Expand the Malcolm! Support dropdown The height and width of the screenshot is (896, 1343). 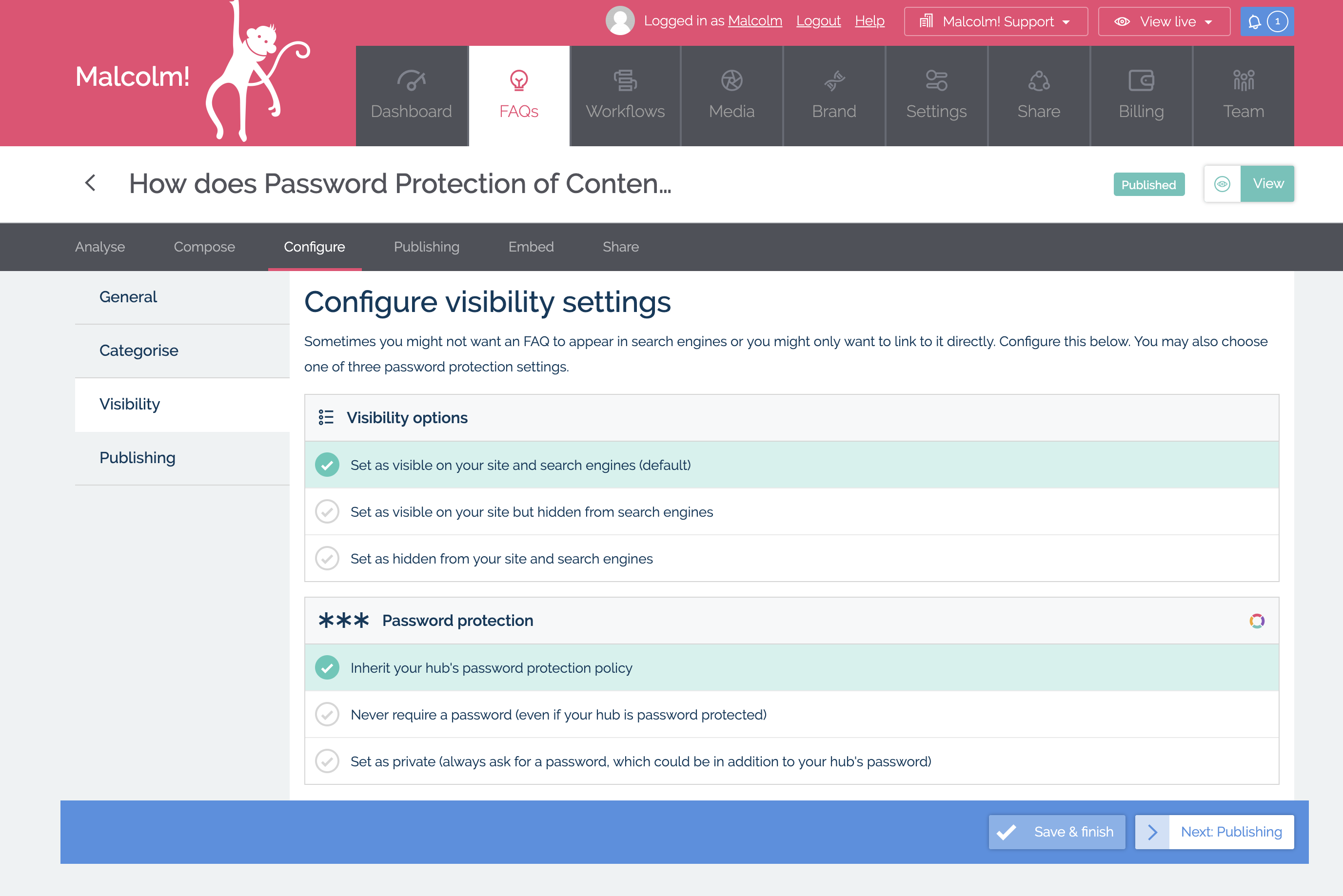(995, 22)
